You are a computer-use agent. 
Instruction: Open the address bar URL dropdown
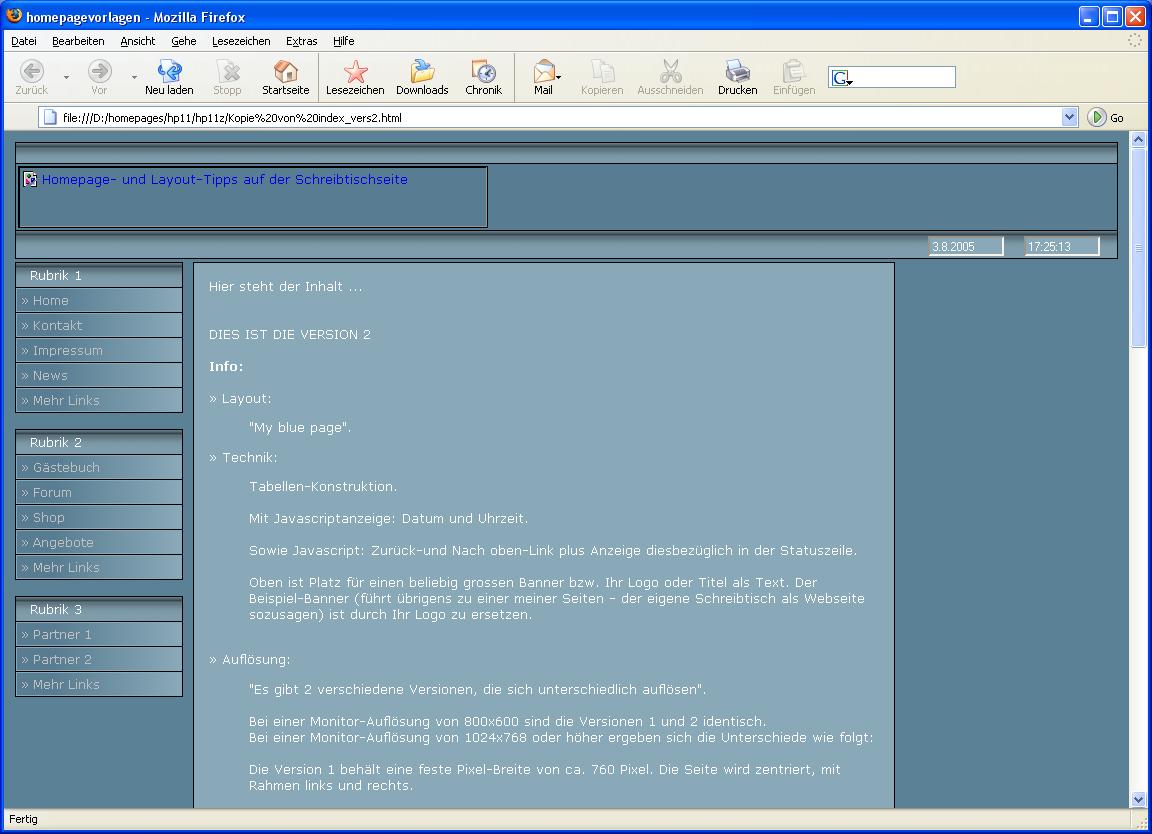pyautogui.click(x=1069, y=117)
